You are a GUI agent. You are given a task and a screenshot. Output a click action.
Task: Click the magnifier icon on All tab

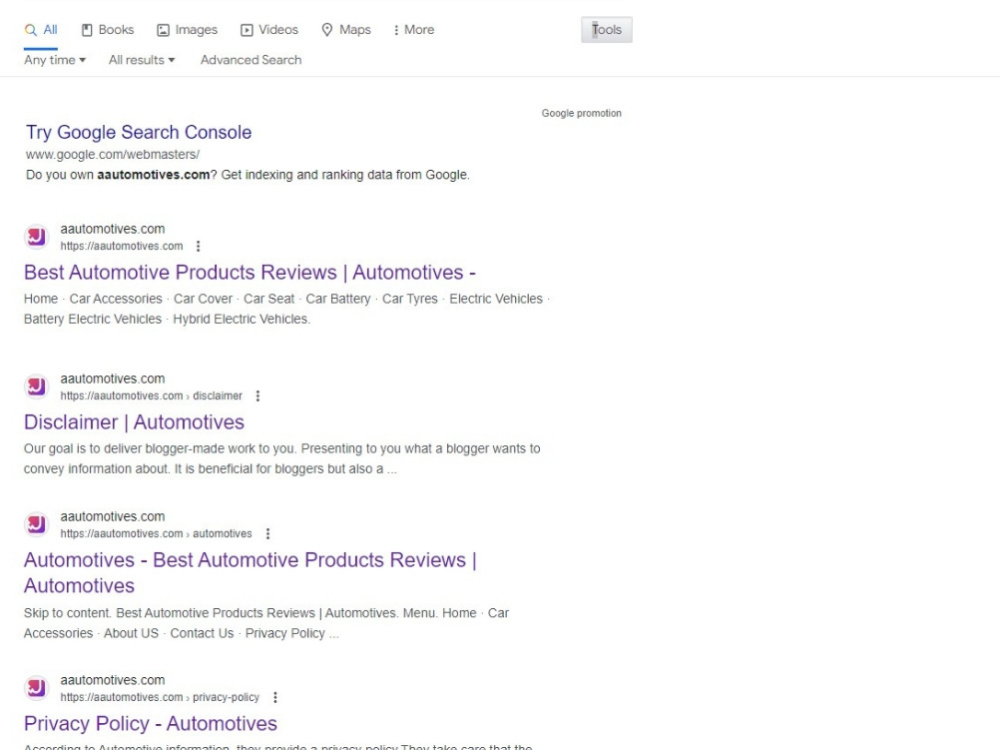(30, 30)
